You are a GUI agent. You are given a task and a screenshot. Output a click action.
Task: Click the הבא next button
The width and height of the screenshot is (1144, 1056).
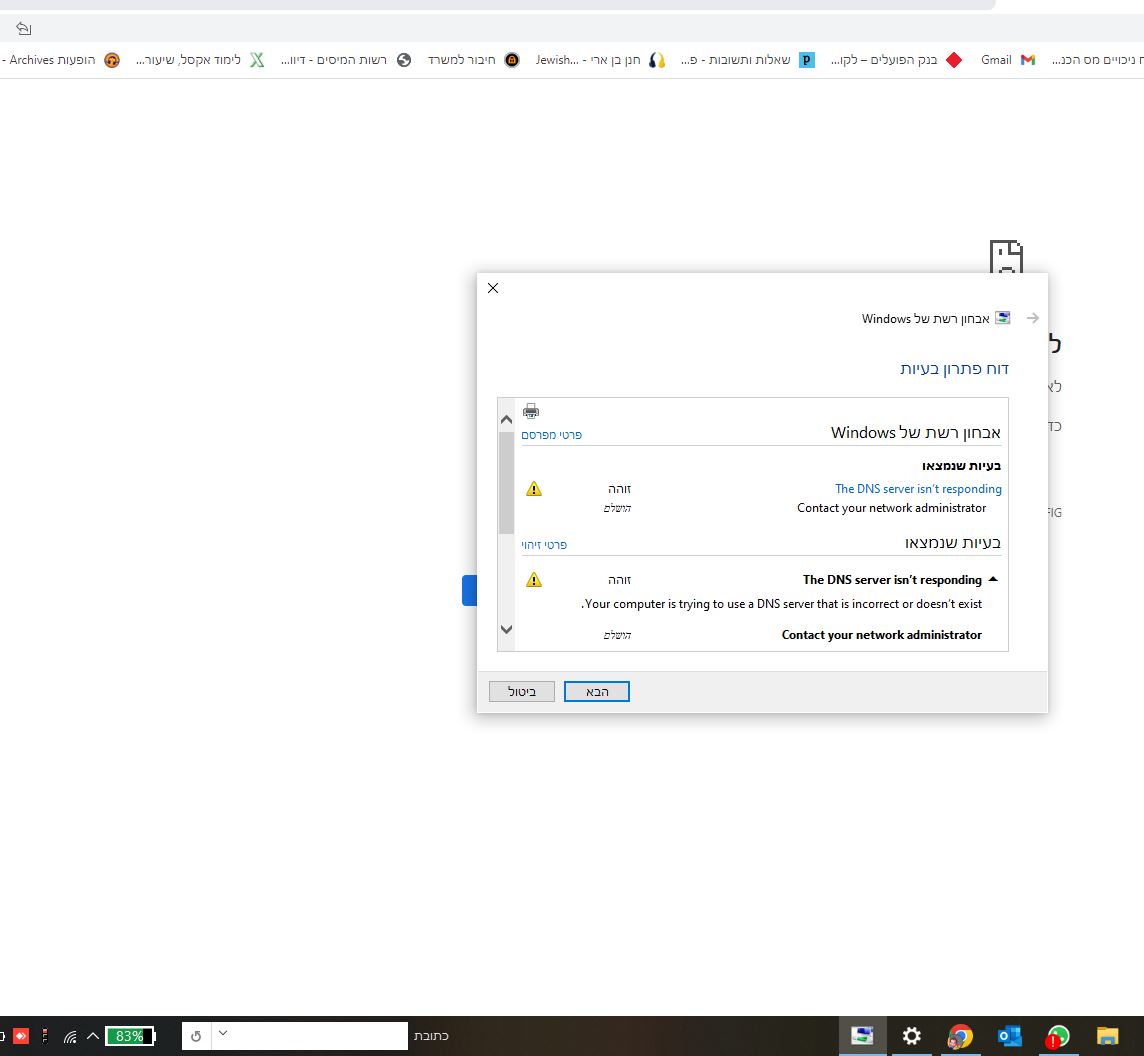(x=597, y=691)
